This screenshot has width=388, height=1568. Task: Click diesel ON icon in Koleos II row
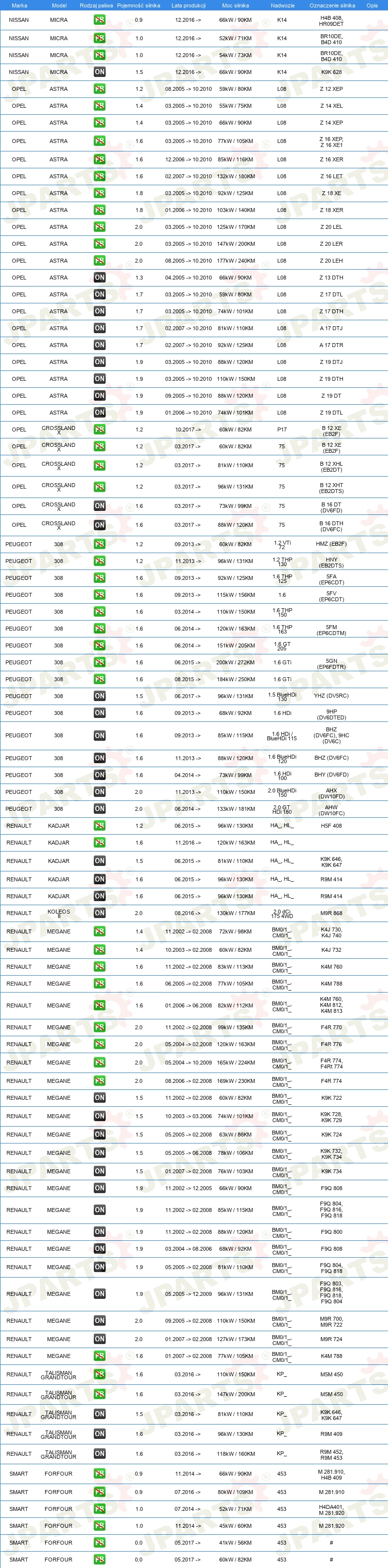click(x=99, y=913)
